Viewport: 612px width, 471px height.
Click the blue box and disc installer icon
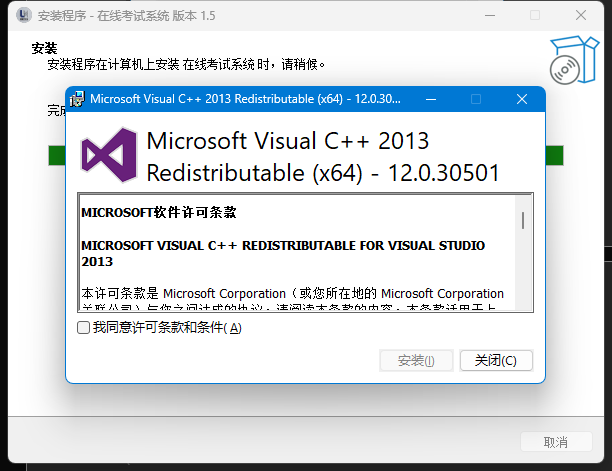click(x=574, y=60)
